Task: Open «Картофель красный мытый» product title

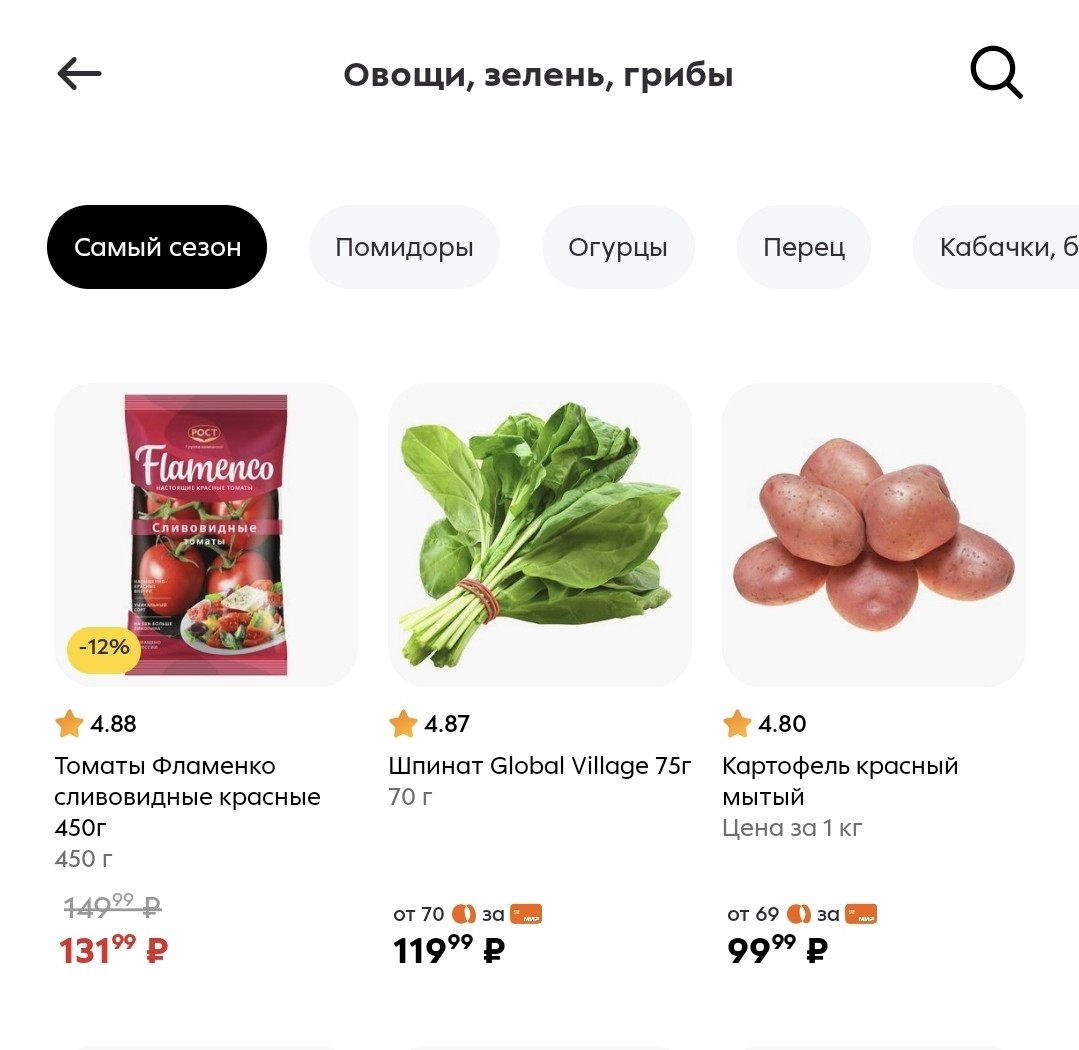Action: click(x=840, y=781)
